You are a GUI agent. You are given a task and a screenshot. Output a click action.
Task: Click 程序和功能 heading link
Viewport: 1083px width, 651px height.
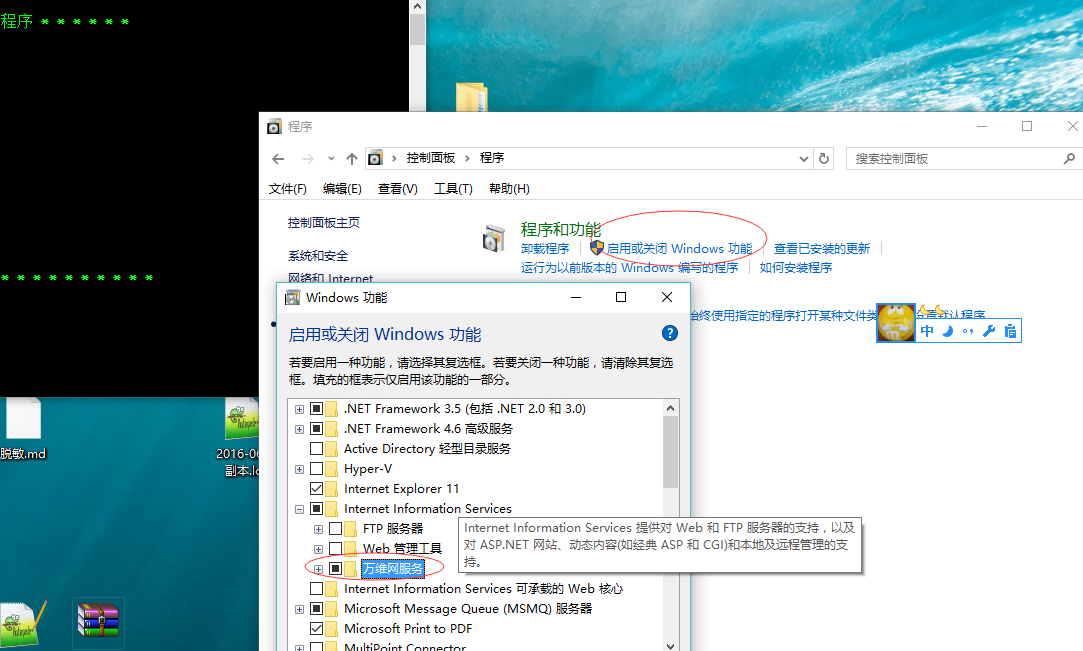pos(561,229)
